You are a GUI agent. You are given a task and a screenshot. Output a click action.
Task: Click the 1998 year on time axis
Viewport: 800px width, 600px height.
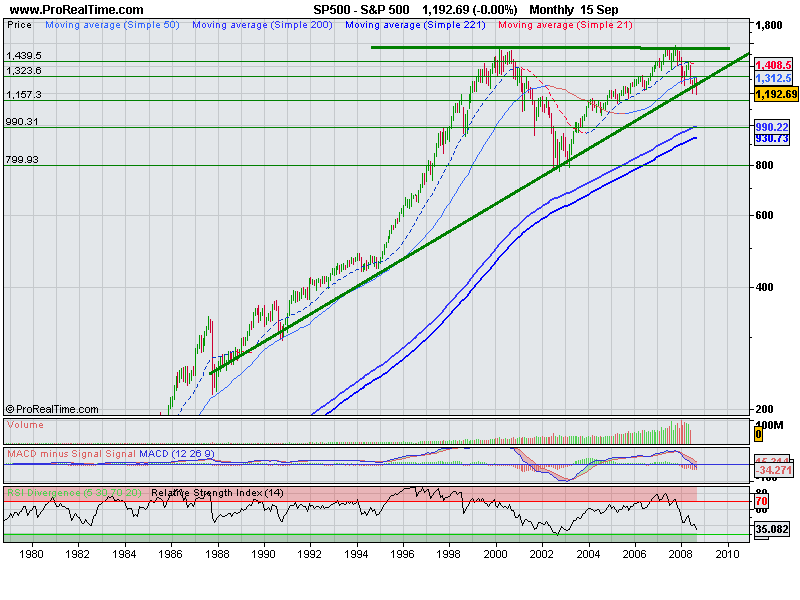(x=448, y=554)
